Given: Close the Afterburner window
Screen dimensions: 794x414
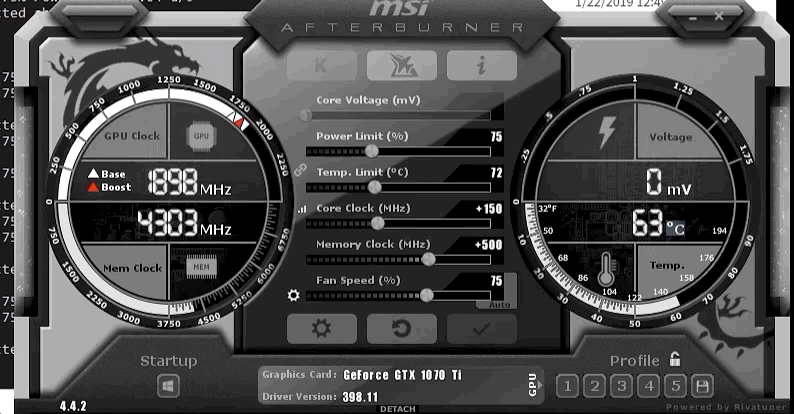Looking at the screenshot, I should (x=719, y=16).
